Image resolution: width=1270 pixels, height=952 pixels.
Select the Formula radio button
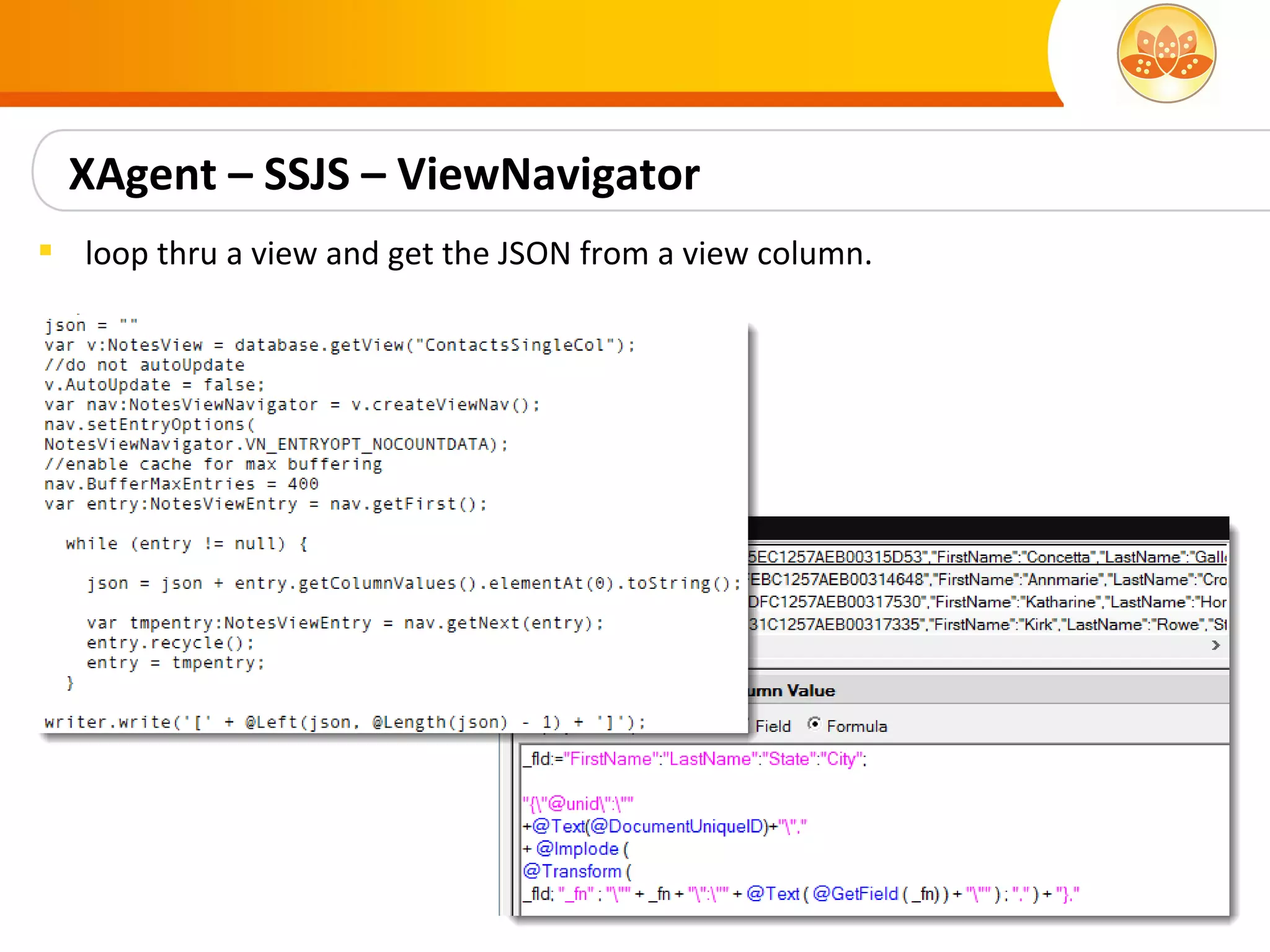click(814, 724)
